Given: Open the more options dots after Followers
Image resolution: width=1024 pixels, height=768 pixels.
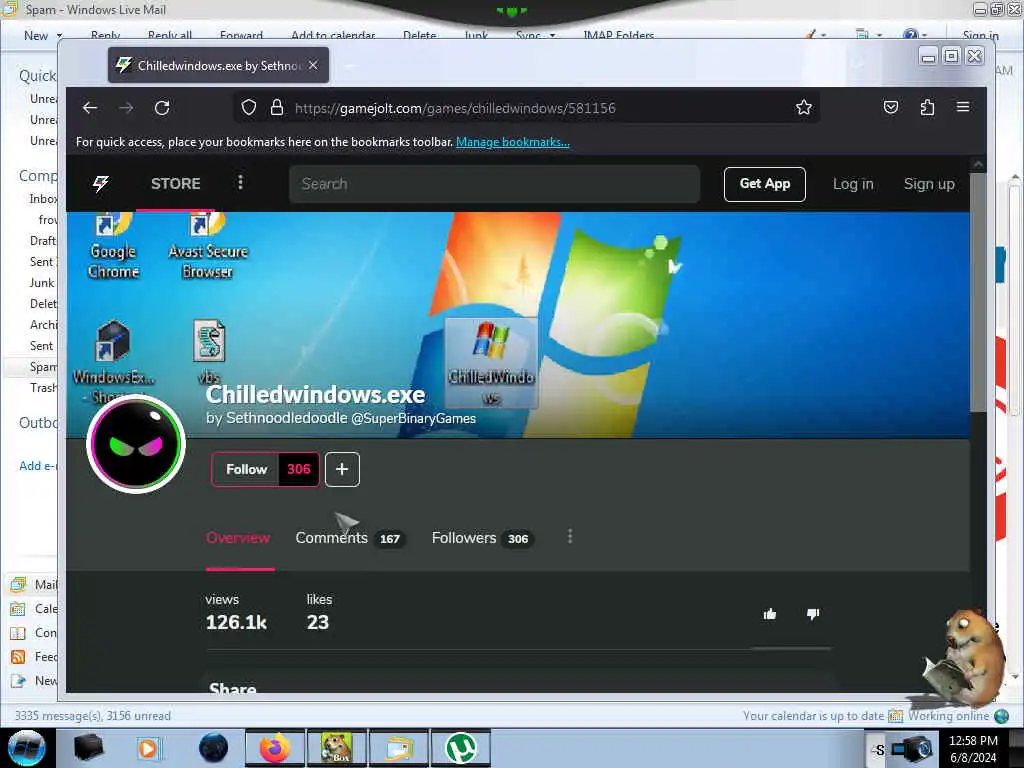Looking at the screenshot, I should tap(570, 537).
